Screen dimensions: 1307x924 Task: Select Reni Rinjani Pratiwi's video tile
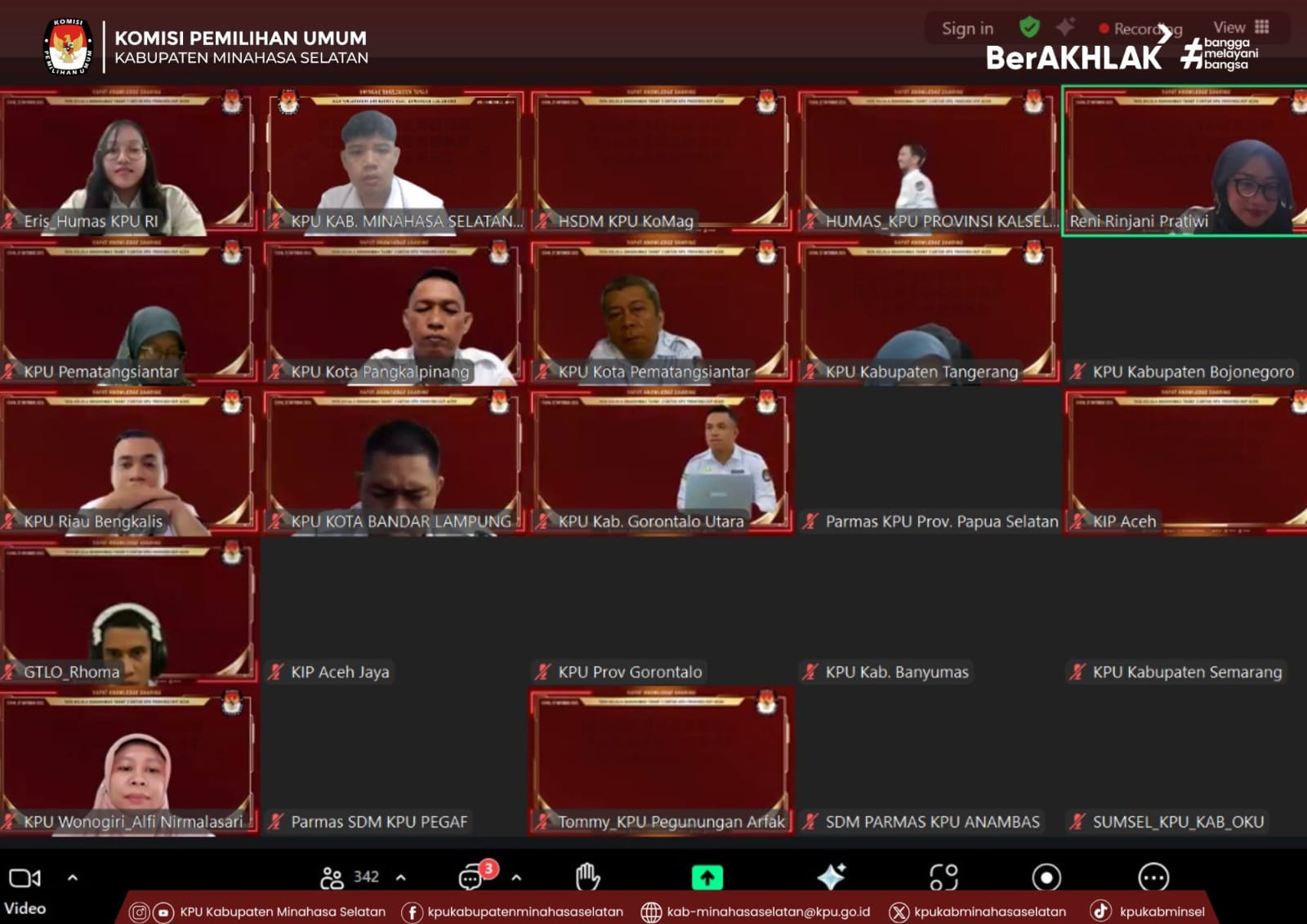[1184, 161]
